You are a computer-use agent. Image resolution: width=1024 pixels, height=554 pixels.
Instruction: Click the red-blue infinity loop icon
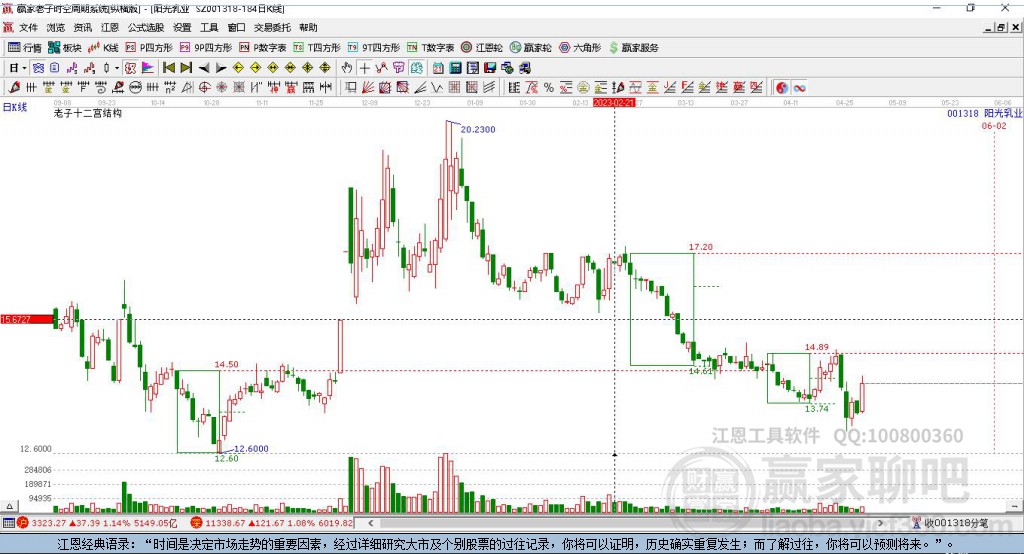[799, 88]
